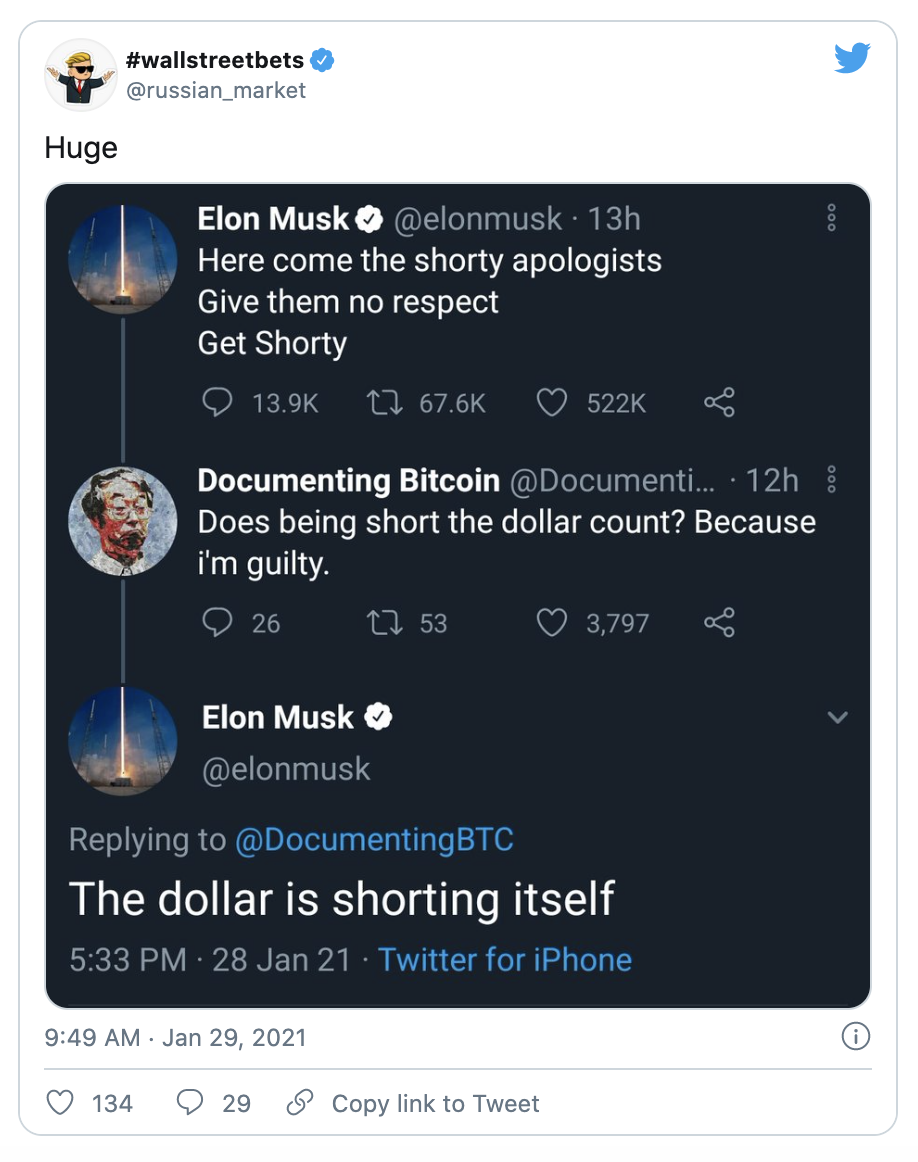Image resolution: width=918 pixels, height=1162 pixels.
Task: Share the Documenting Bitcoin tweet
Action: pos(719,623)
